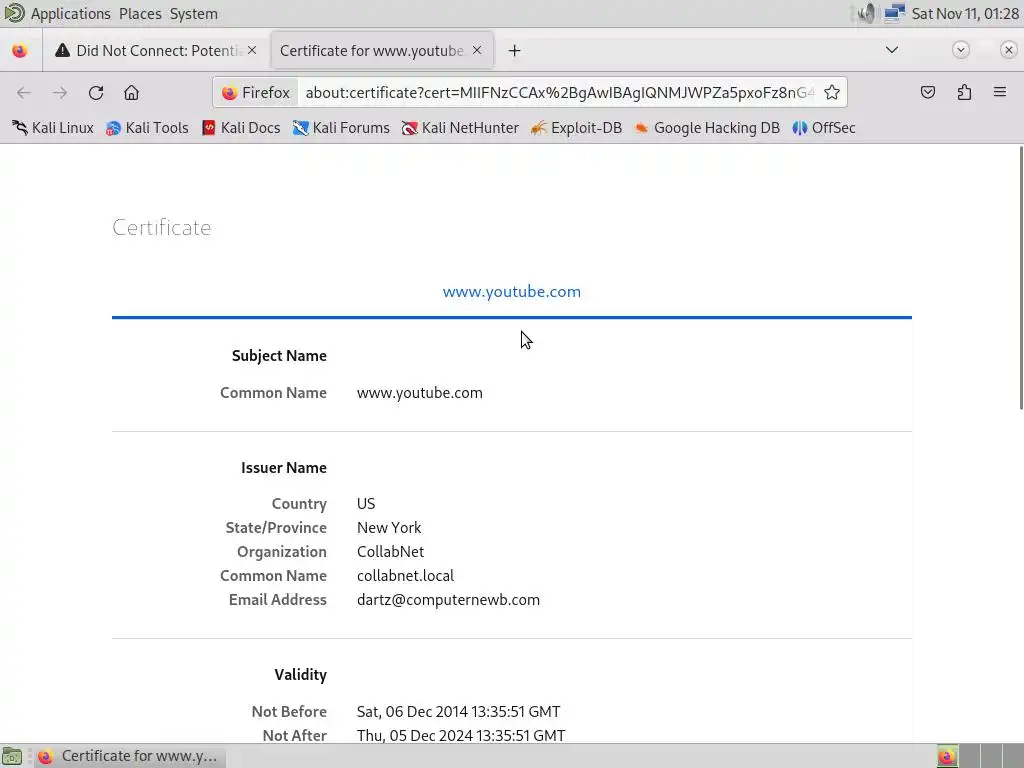Click the back navigation arrow
The image size is (1024, 768).
coord(24,93)
